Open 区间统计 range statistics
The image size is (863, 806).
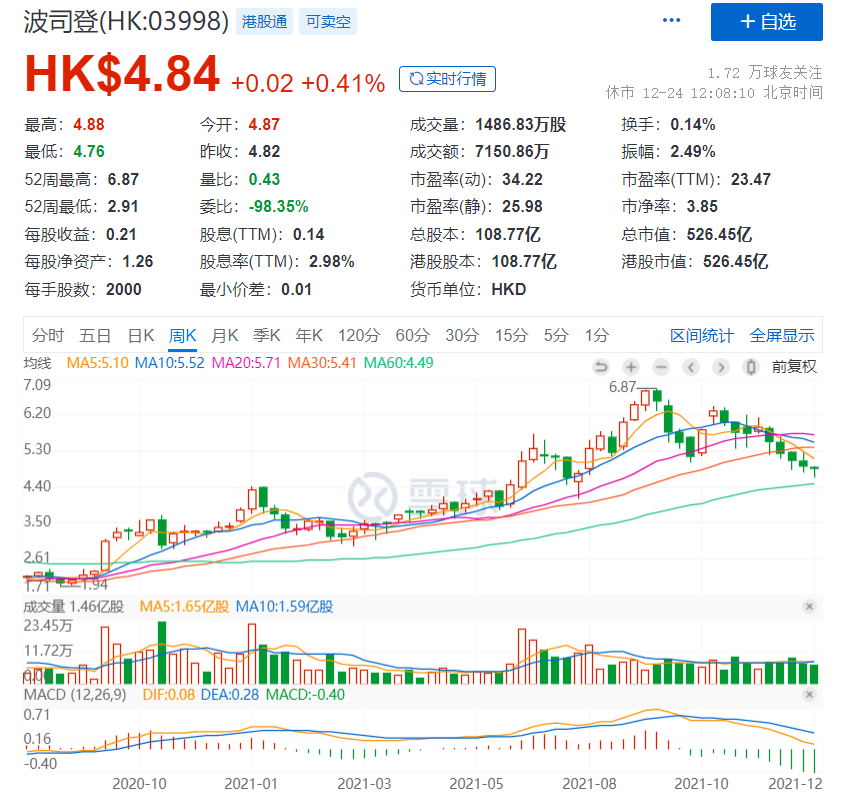click(x=702, y=336)
